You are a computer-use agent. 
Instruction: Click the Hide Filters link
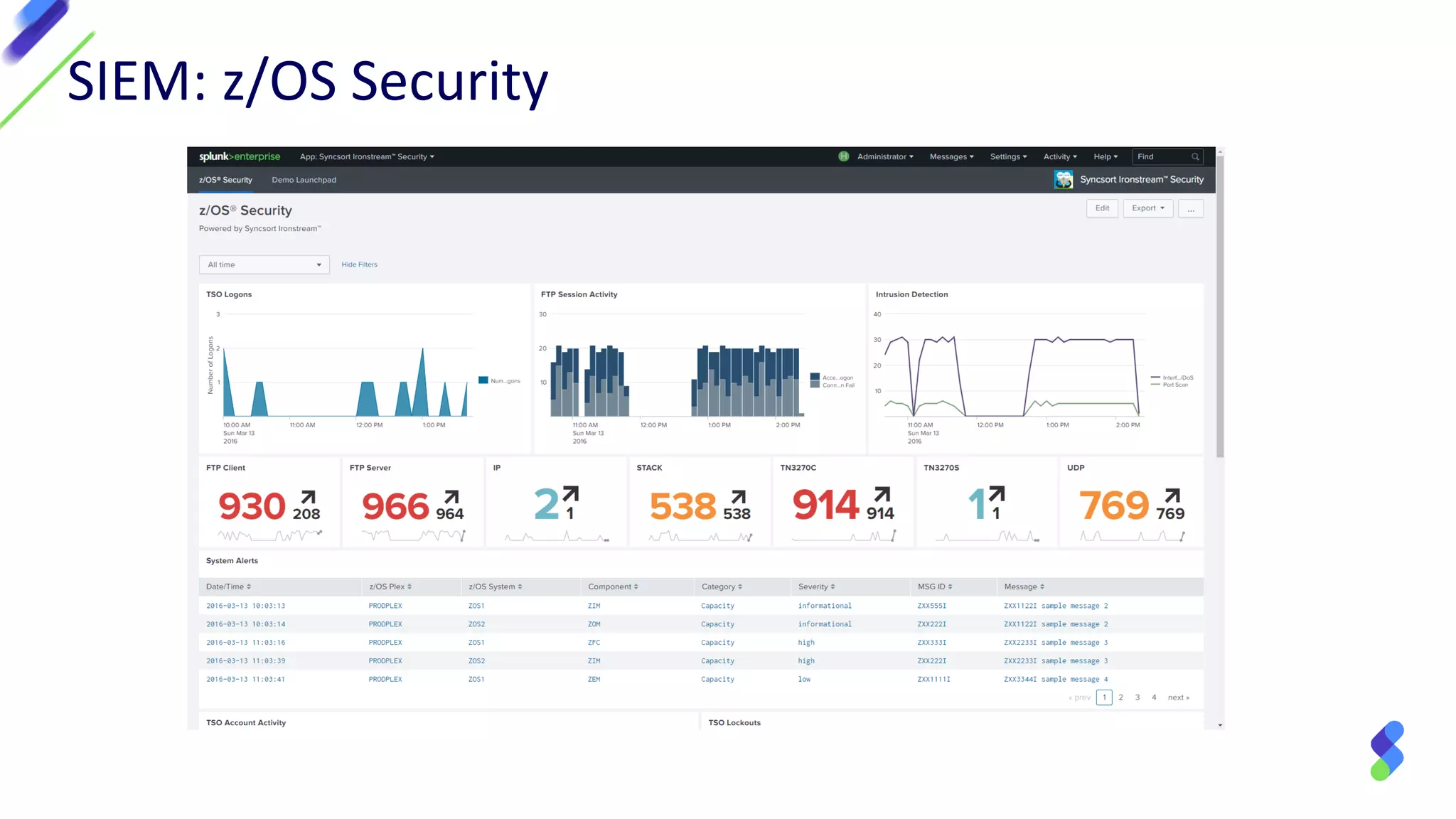[359, 264]
